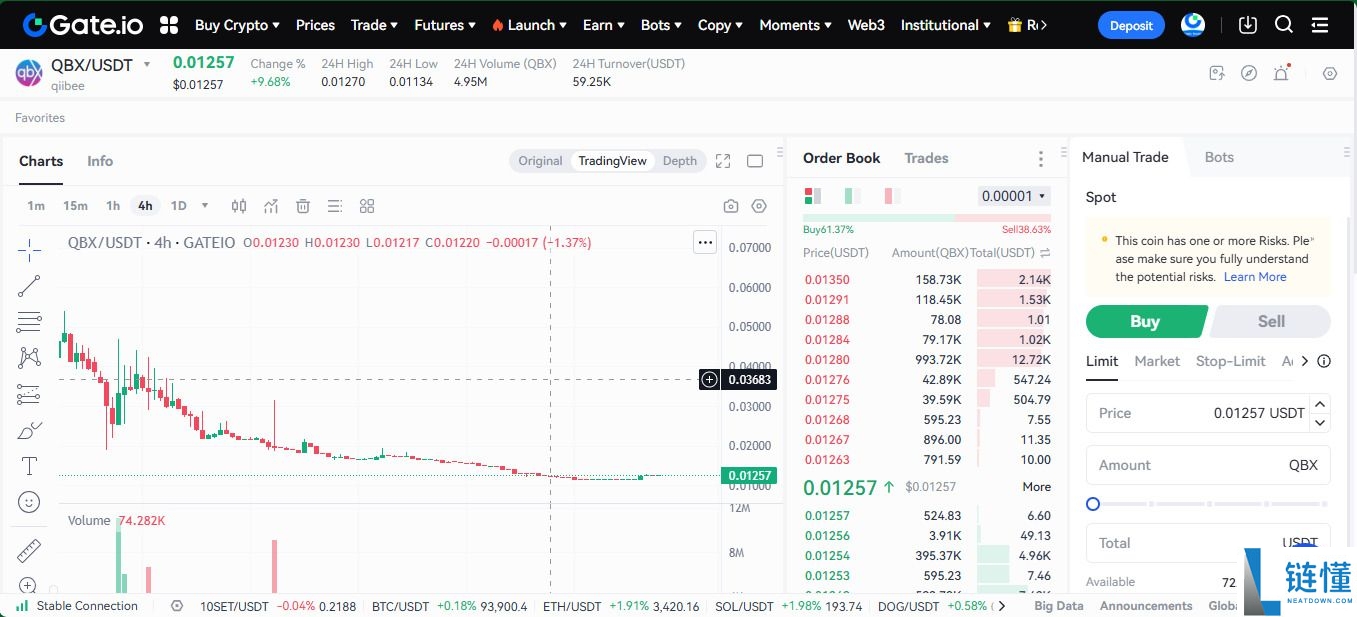Show only buy orders in order book
Screen dimensions: 1357x617
[853, 196]
